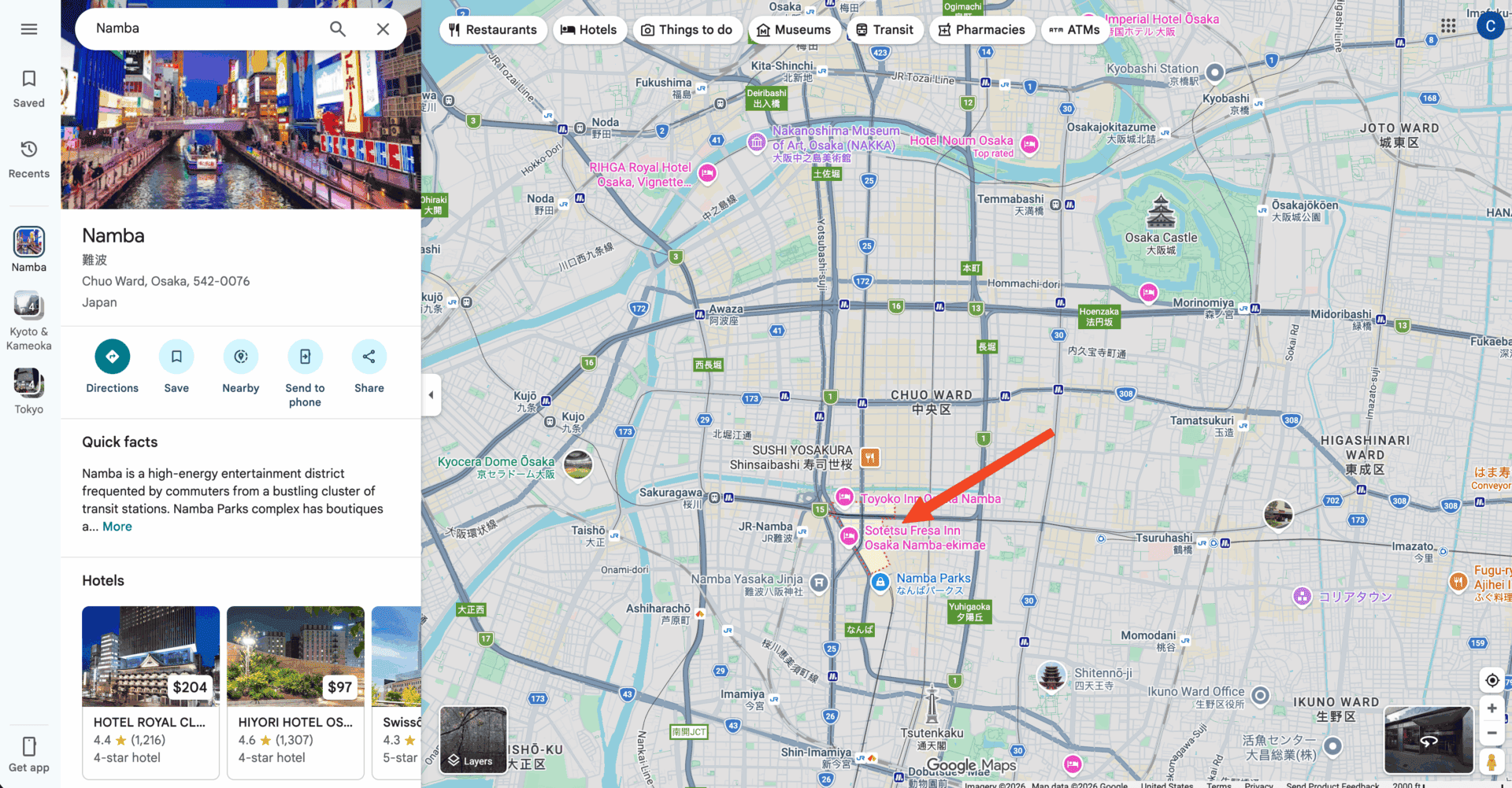Share the Namba location

tap(369, 357)
